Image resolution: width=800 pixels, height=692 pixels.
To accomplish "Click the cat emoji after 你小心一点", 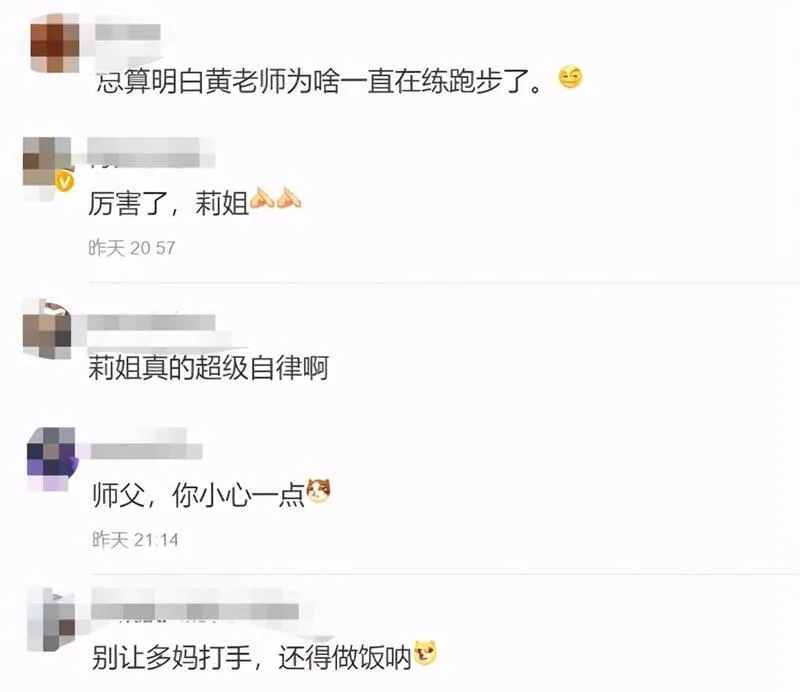I will click(318, 490).
